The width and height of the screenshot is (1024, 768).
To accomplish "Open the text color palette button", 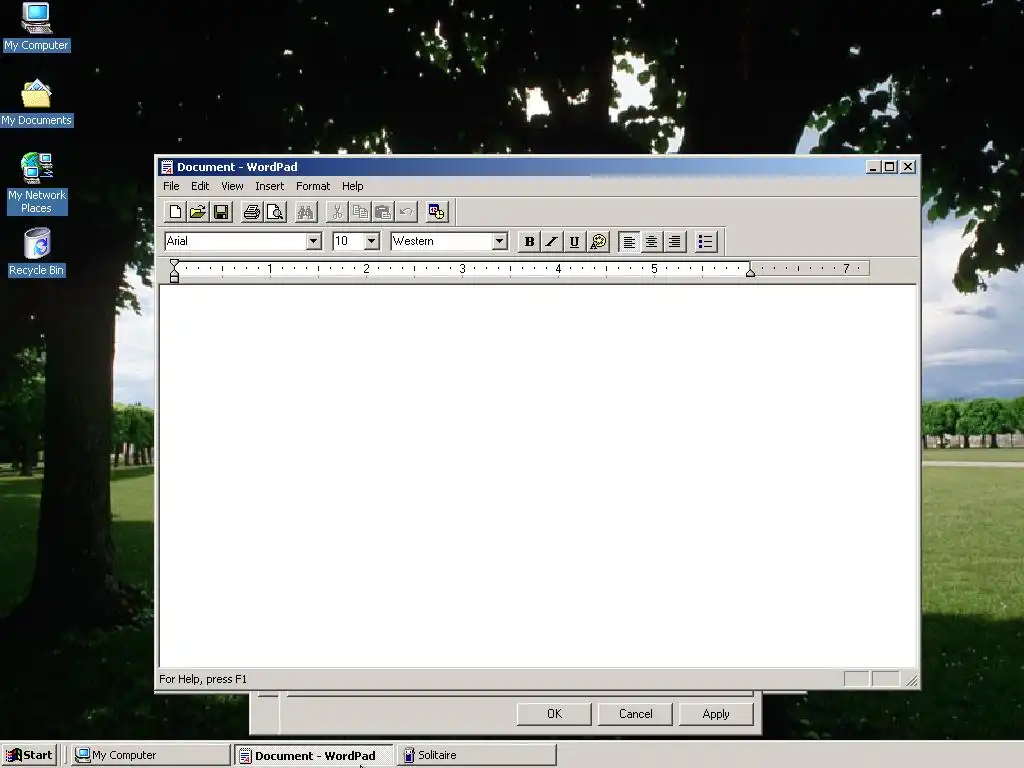I will 598,242.
